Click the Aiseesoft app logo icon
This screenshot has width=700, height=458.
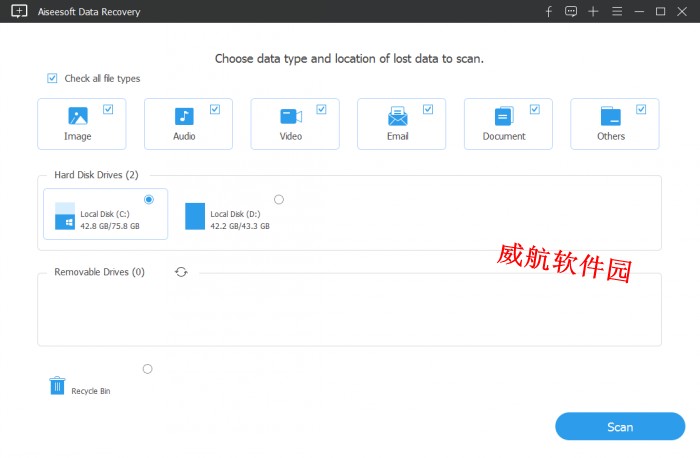click(x=19, y=11)
